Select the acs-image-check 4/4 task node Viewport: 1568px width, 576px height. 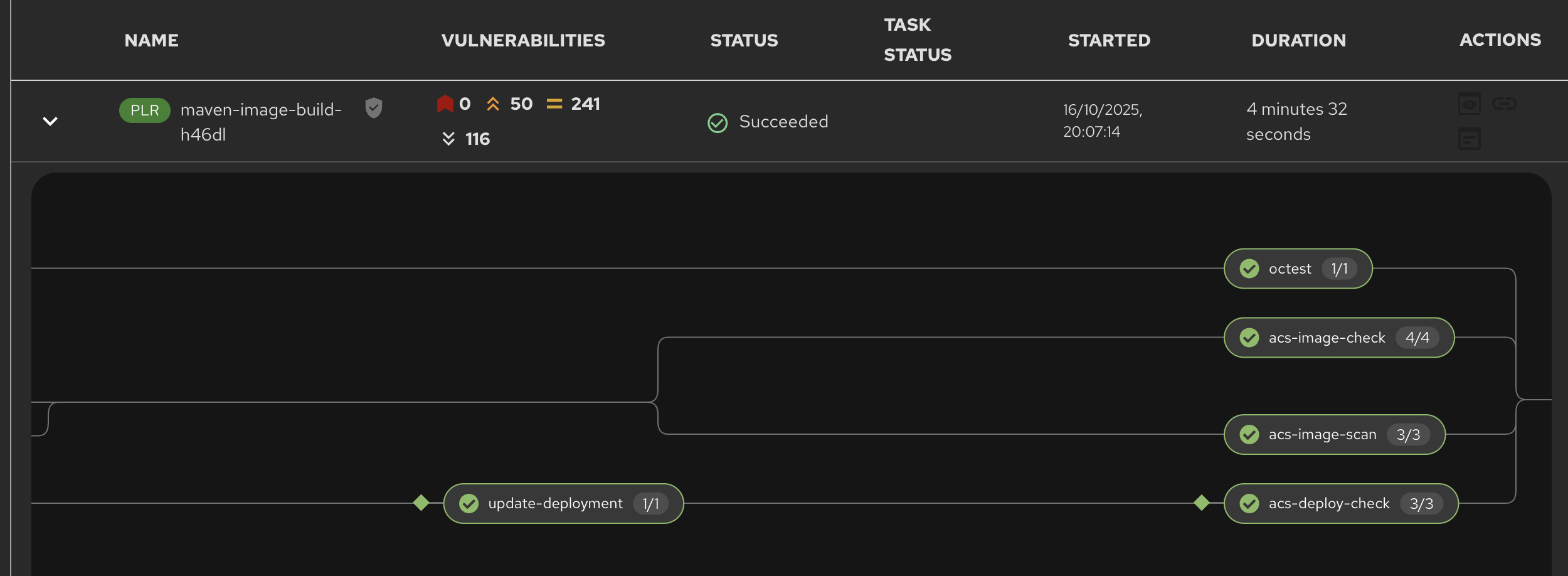(x=1339, y=337)
